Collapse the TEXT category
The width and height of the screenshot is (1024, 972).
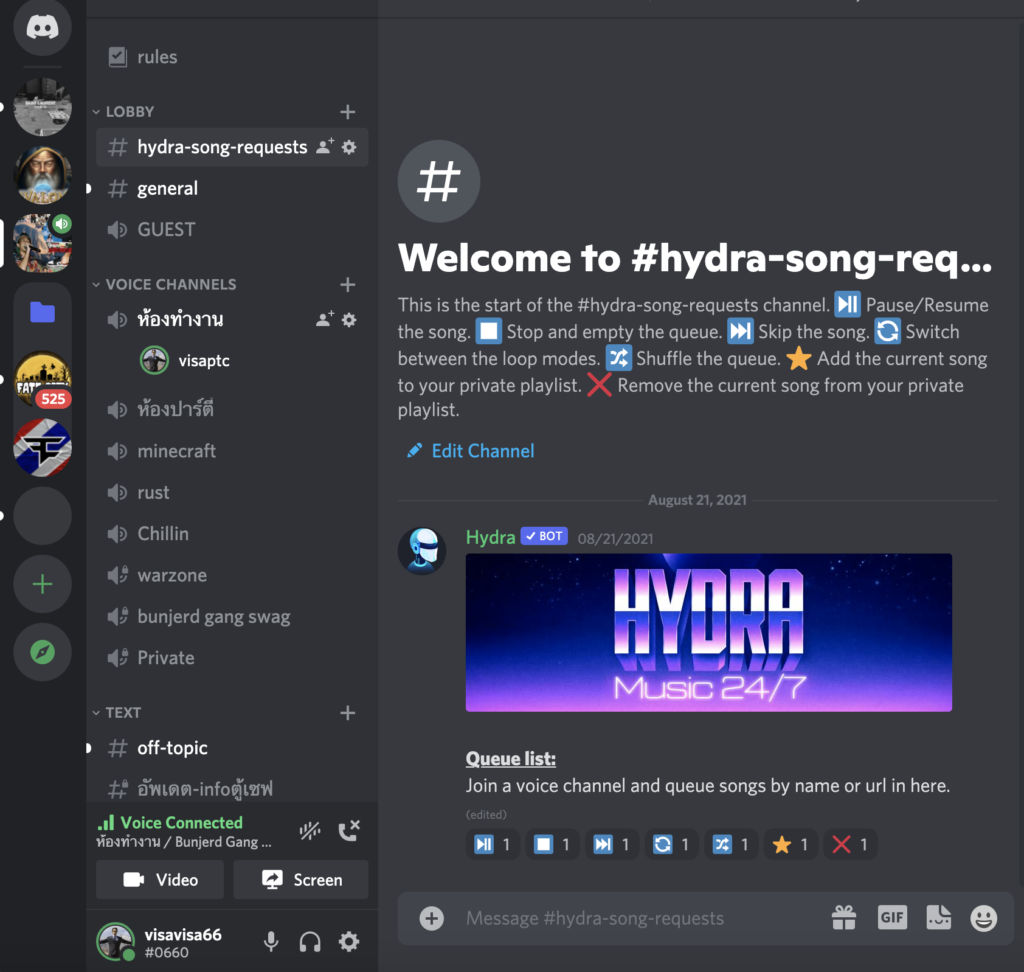coord(117,713)
